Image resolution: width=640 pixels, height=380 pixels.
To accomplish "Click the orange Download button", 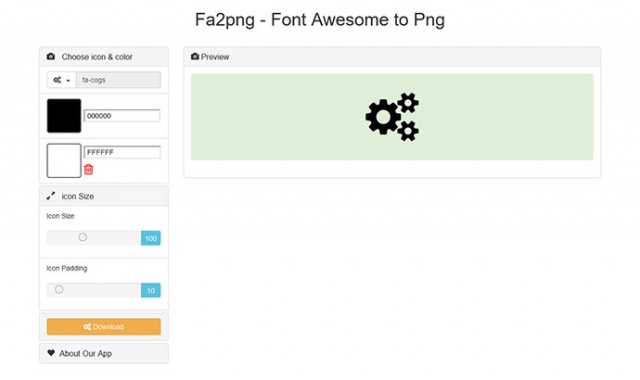I will (x=104, y=327).
